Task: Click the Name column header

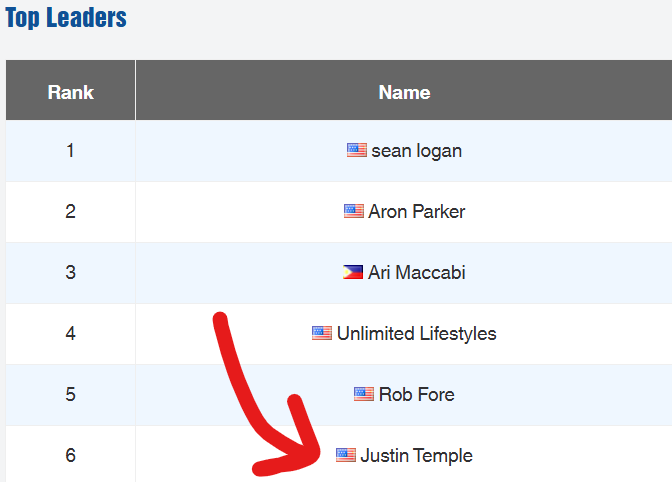Action: pyautogui.click(x=404, y=92)
